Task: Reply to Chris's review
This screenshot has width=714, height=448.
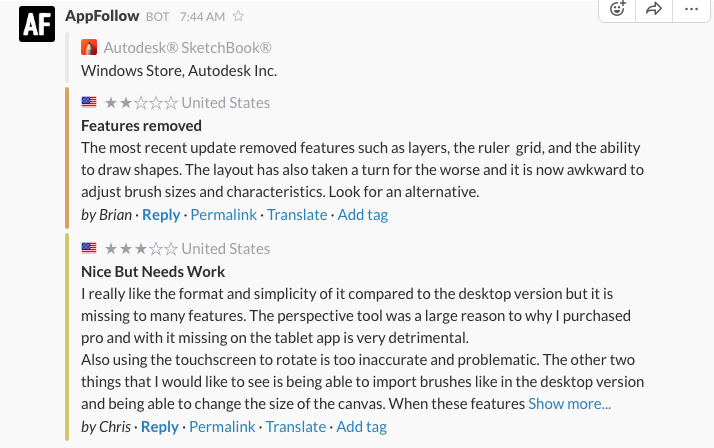Action: [160, 426]
